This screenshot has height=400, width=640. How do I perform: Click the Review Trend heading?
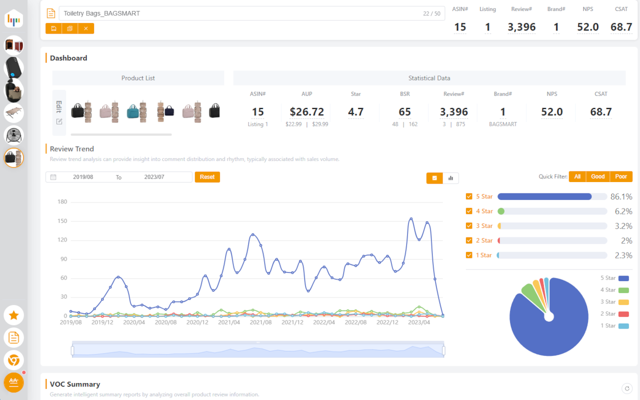coord(72,149)
